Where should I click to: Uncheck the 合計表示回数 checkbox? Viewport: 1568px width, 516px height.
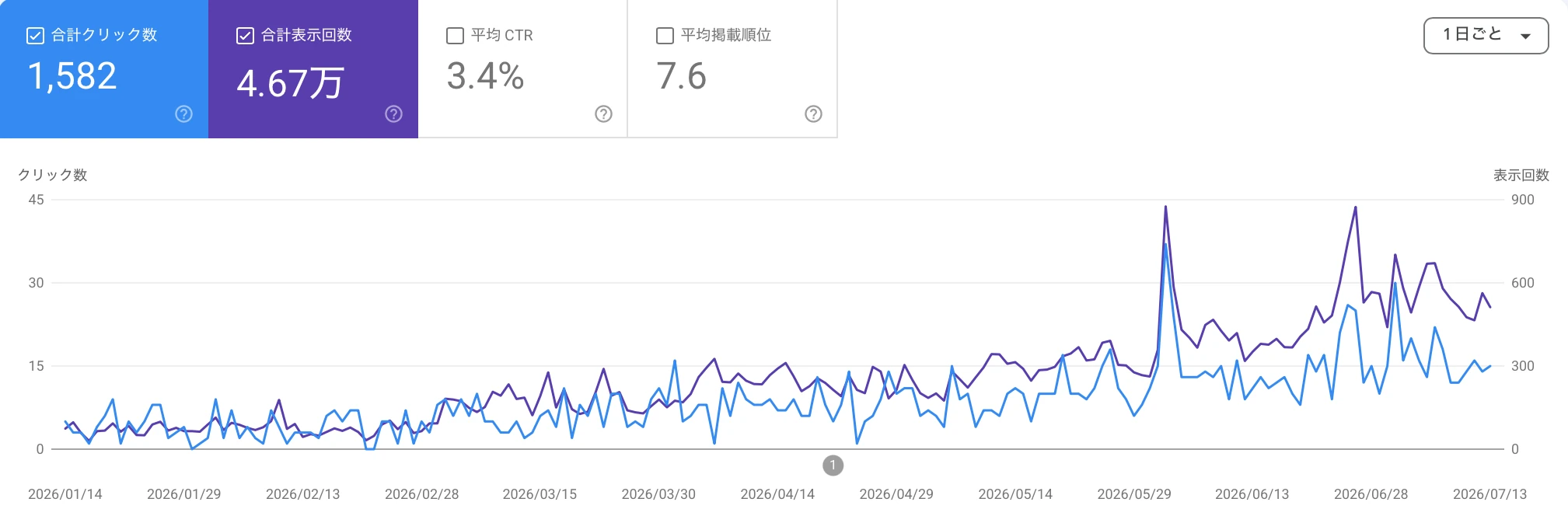tap(245, 36)
